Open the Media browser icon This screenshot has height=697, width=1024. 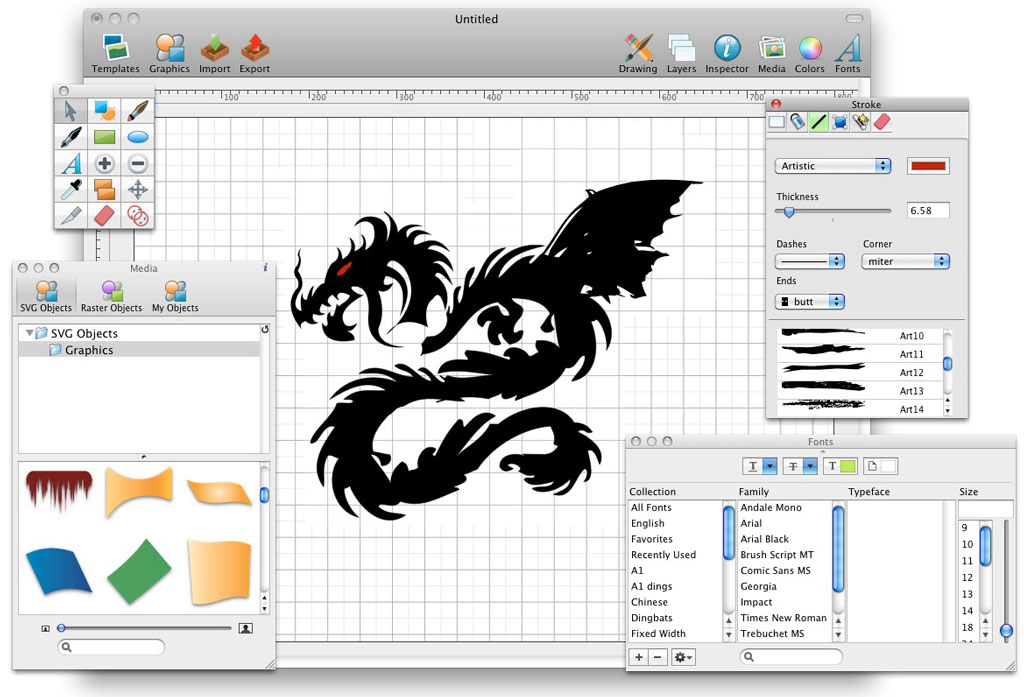coord(771,54)
